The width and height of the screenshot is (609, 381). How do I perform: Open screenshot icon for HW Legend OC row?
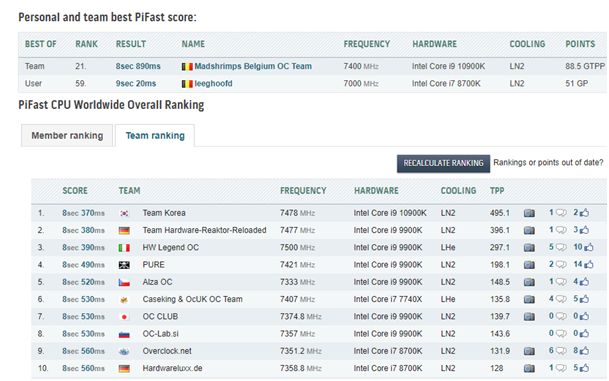529,247
